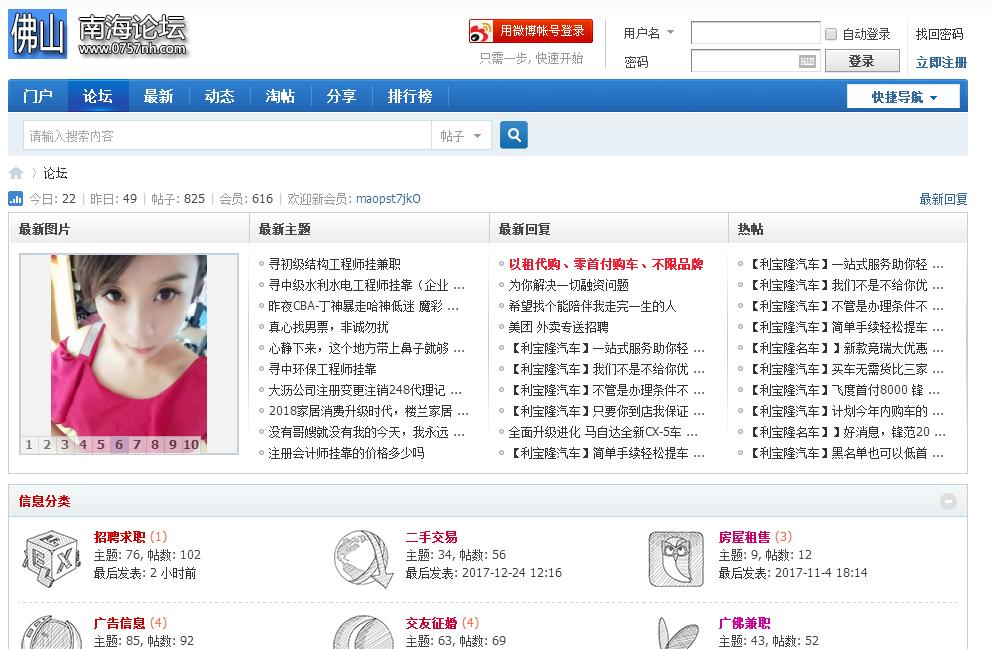This screenshot has width=993, height=649.
Task: Open the on-screen keyboard icon in password field
Action: [x=807, y=61]
